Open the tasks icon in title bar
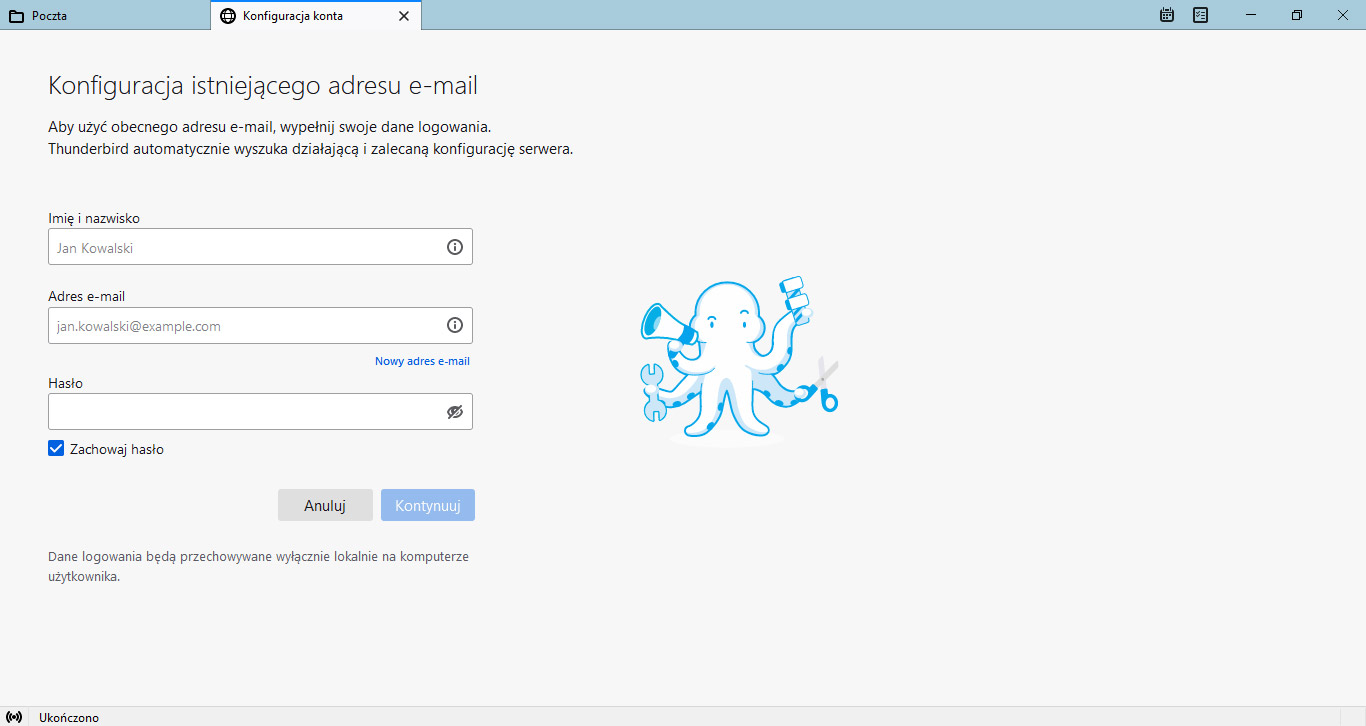This screenshot has height=726, width=1366. 1201,15
